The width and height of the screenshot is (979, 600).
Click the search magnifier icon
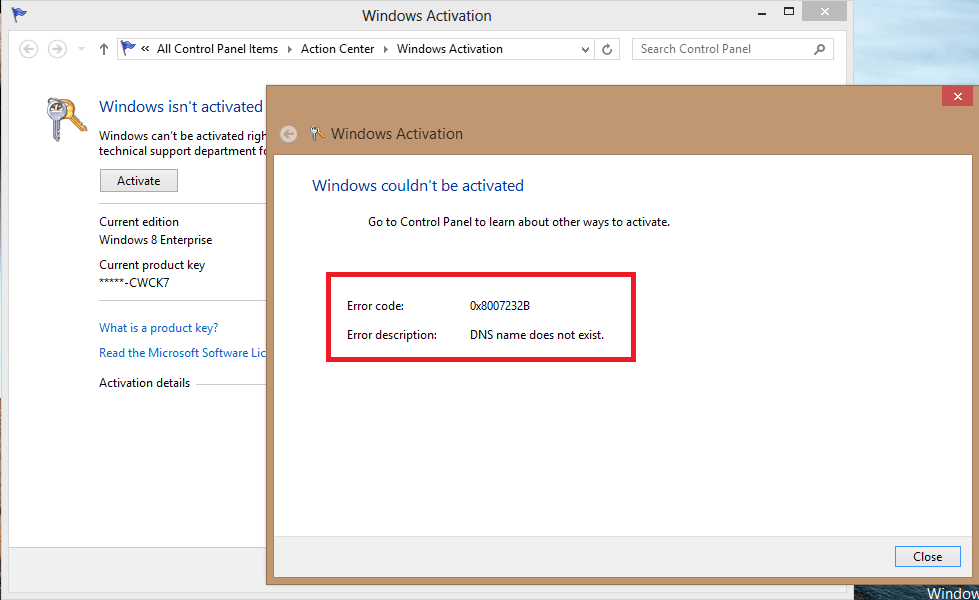(x=820, y=49)
